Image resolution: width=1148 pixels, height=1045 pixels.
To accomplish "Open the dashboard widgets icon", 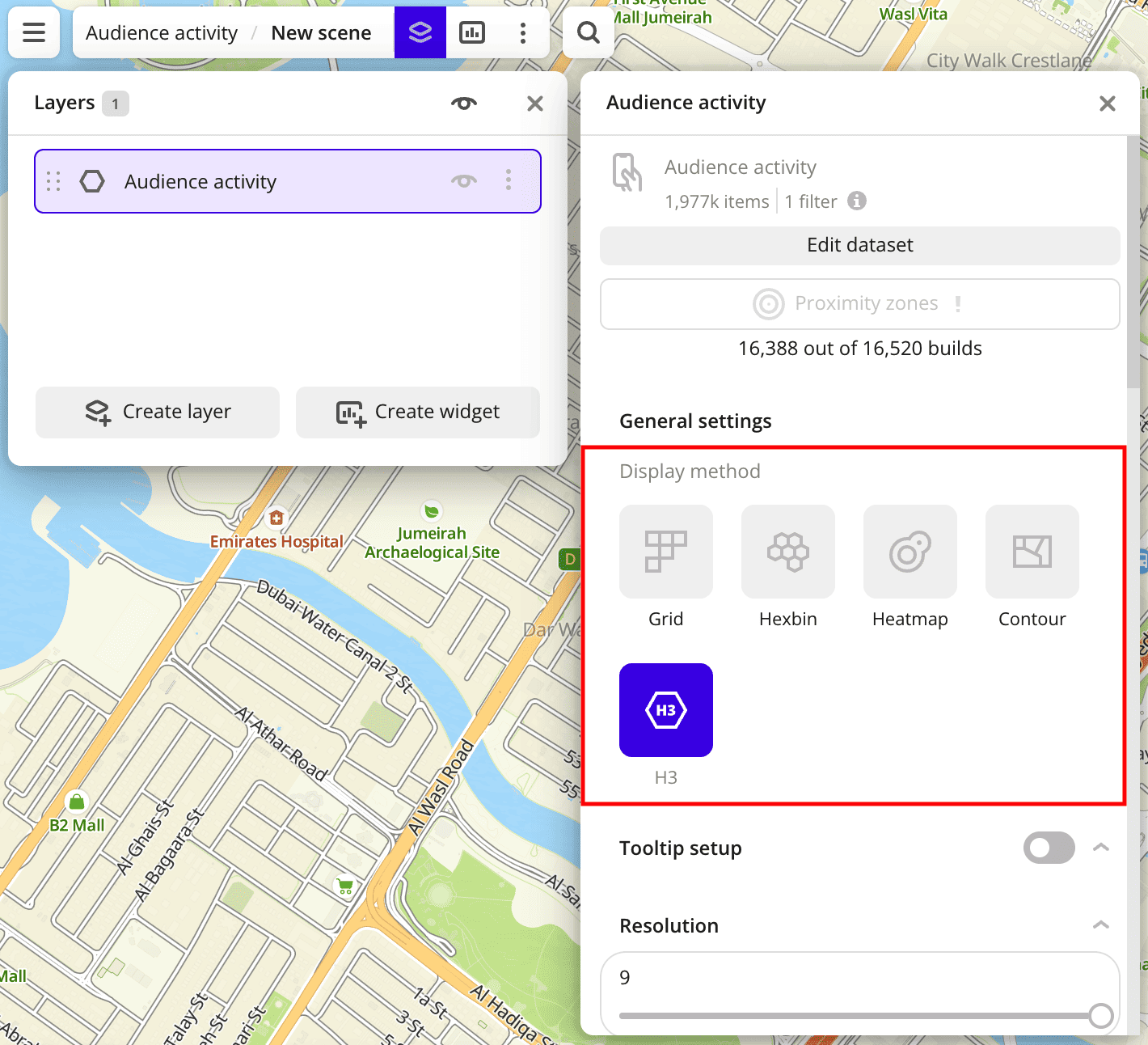I will pos(472,32).
